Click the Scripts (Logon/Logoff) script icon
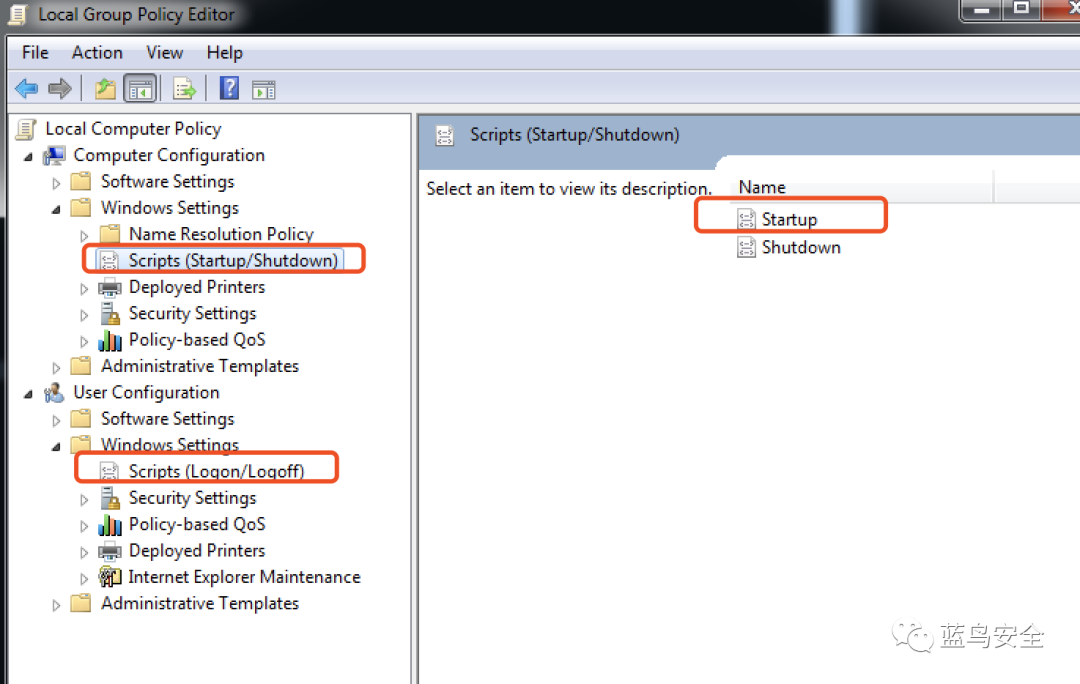Image resolution: width=1080 pixels, height=684 pixels. point(109,471)
